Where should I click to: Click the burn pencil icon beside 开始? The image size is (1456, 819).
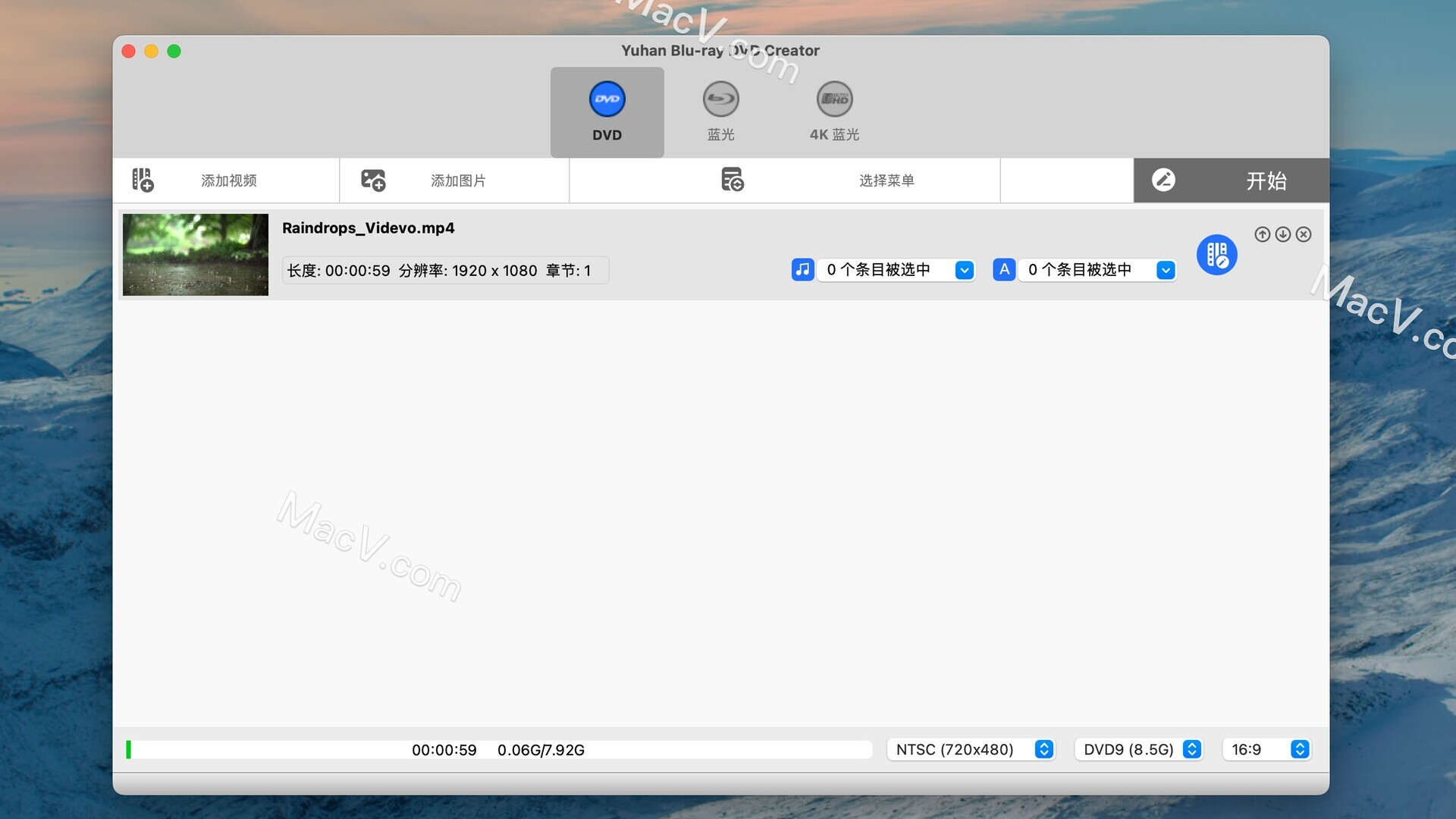1163,180
